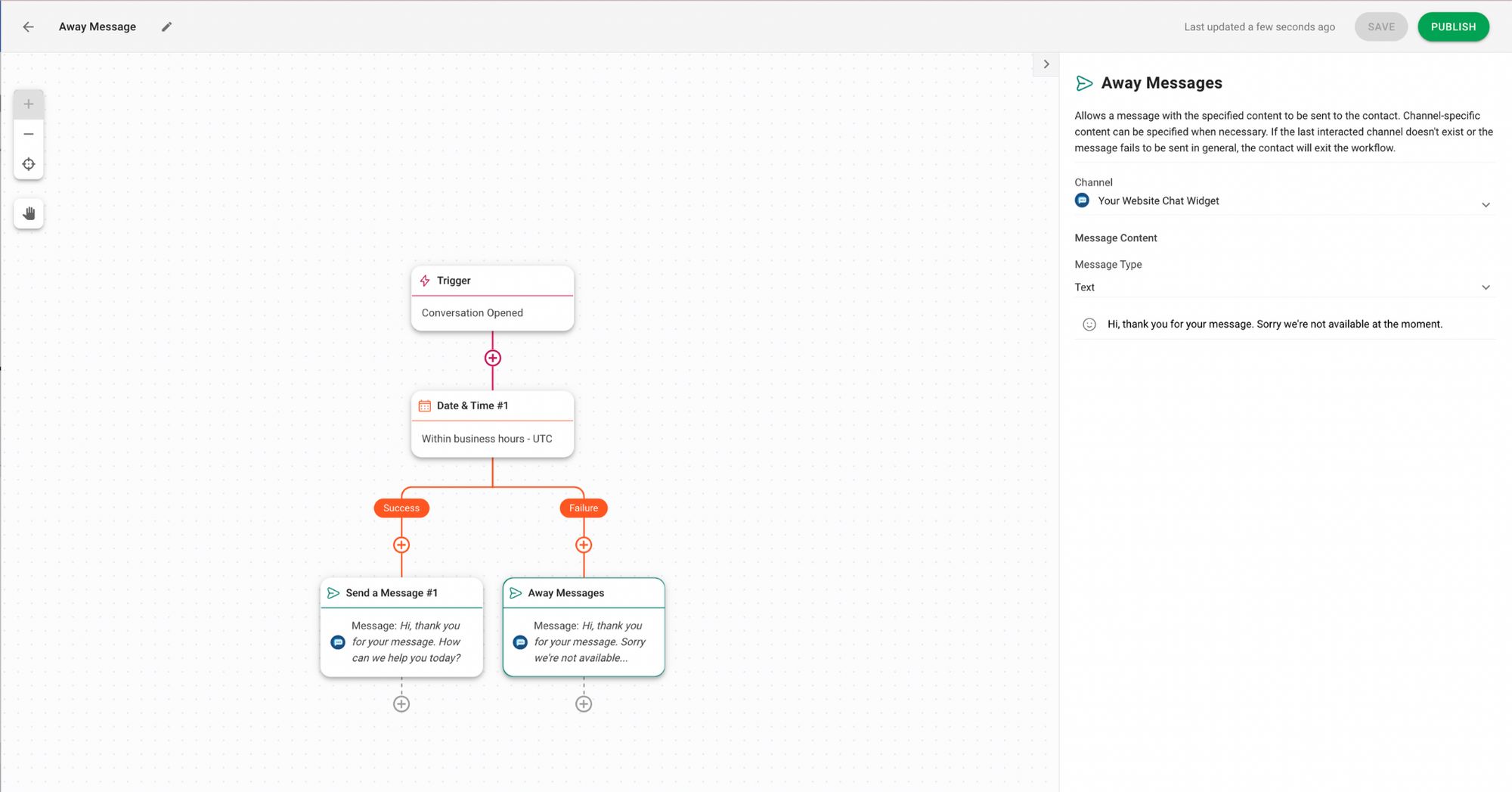
Task: Select the Trigger node
Action: click(x=493, y=298)
